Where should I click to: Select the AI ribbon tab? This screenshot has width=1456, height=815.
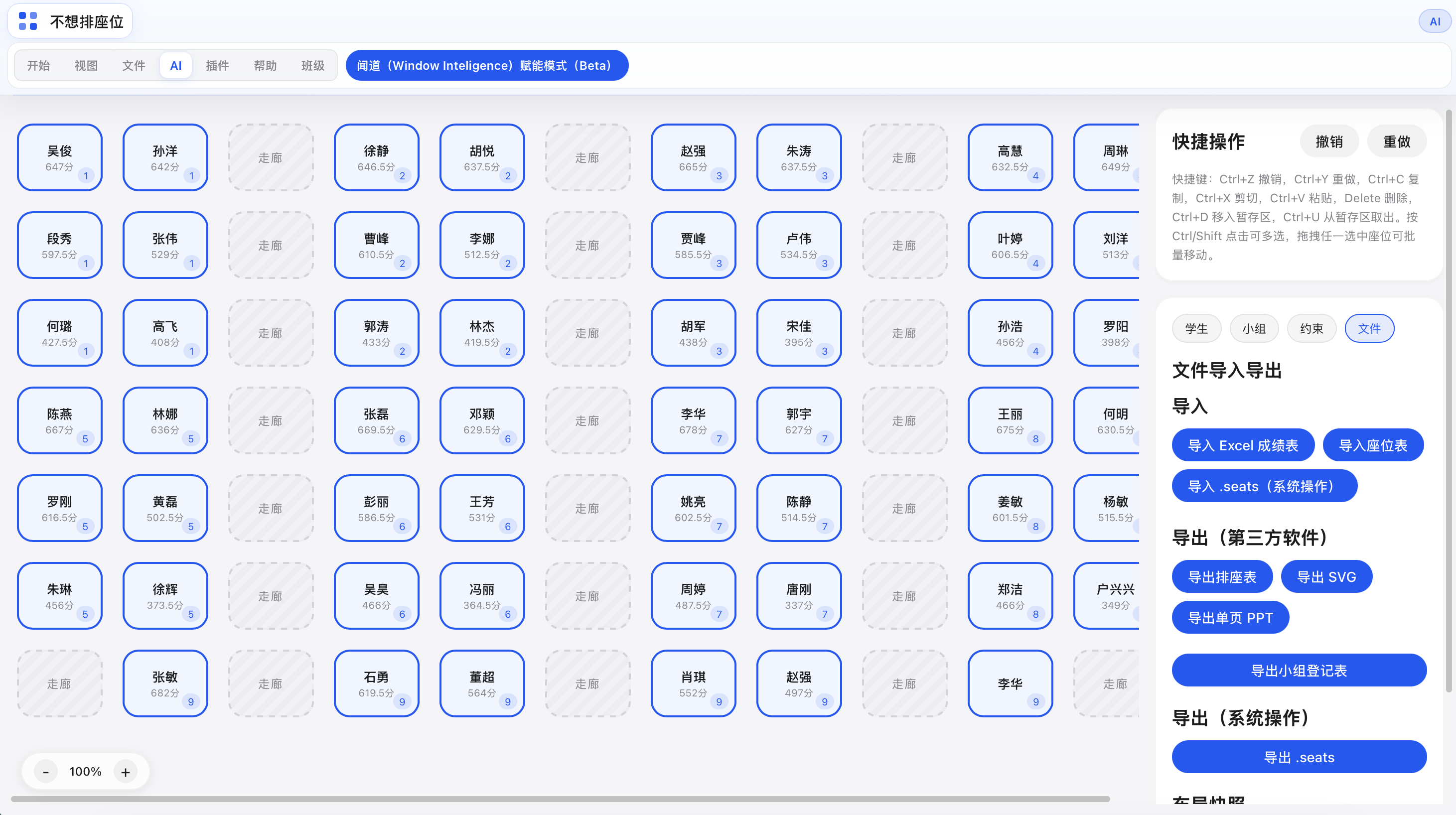coord(176,66)
